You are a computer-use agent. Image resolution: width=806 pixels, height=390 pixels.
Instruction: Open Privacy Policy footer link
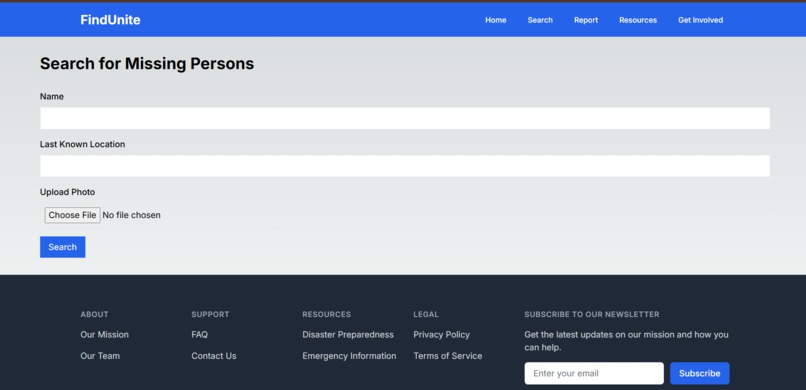(442, 335)
